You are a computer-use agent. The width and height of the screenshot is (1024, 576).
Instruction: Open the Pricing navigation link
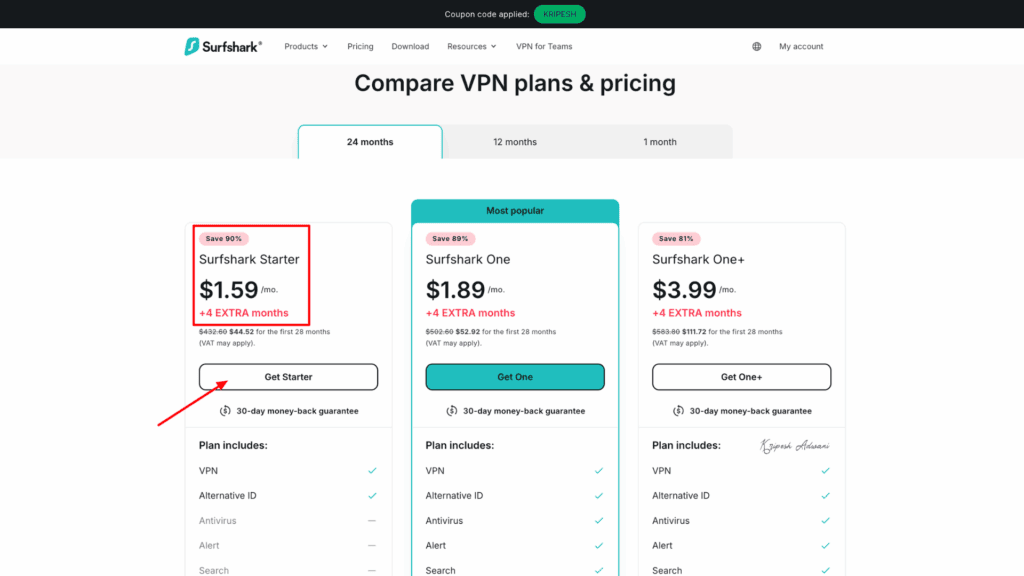point(360,46)
